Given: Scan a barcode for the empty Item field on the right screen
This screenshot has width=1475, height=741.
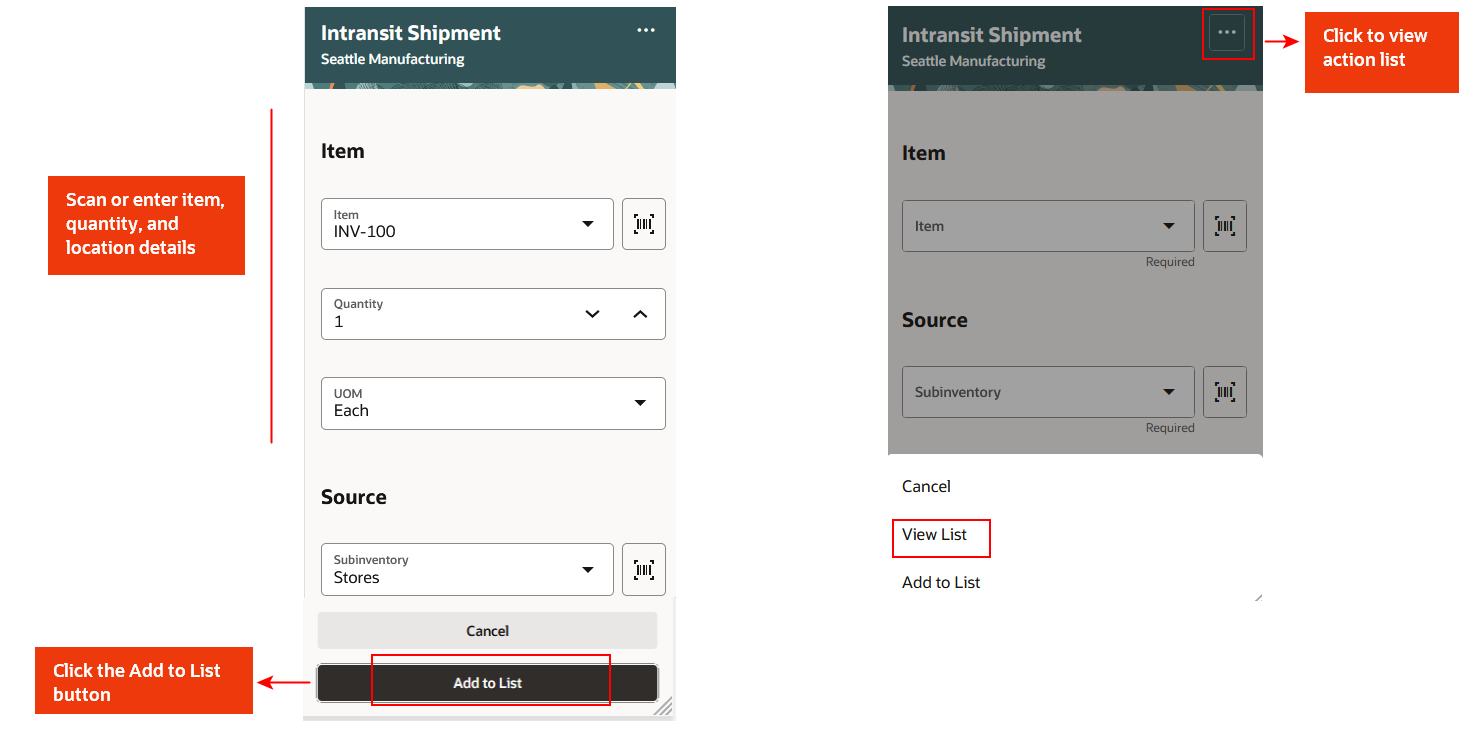Looking at the screenshot, I should [1225, 226].
